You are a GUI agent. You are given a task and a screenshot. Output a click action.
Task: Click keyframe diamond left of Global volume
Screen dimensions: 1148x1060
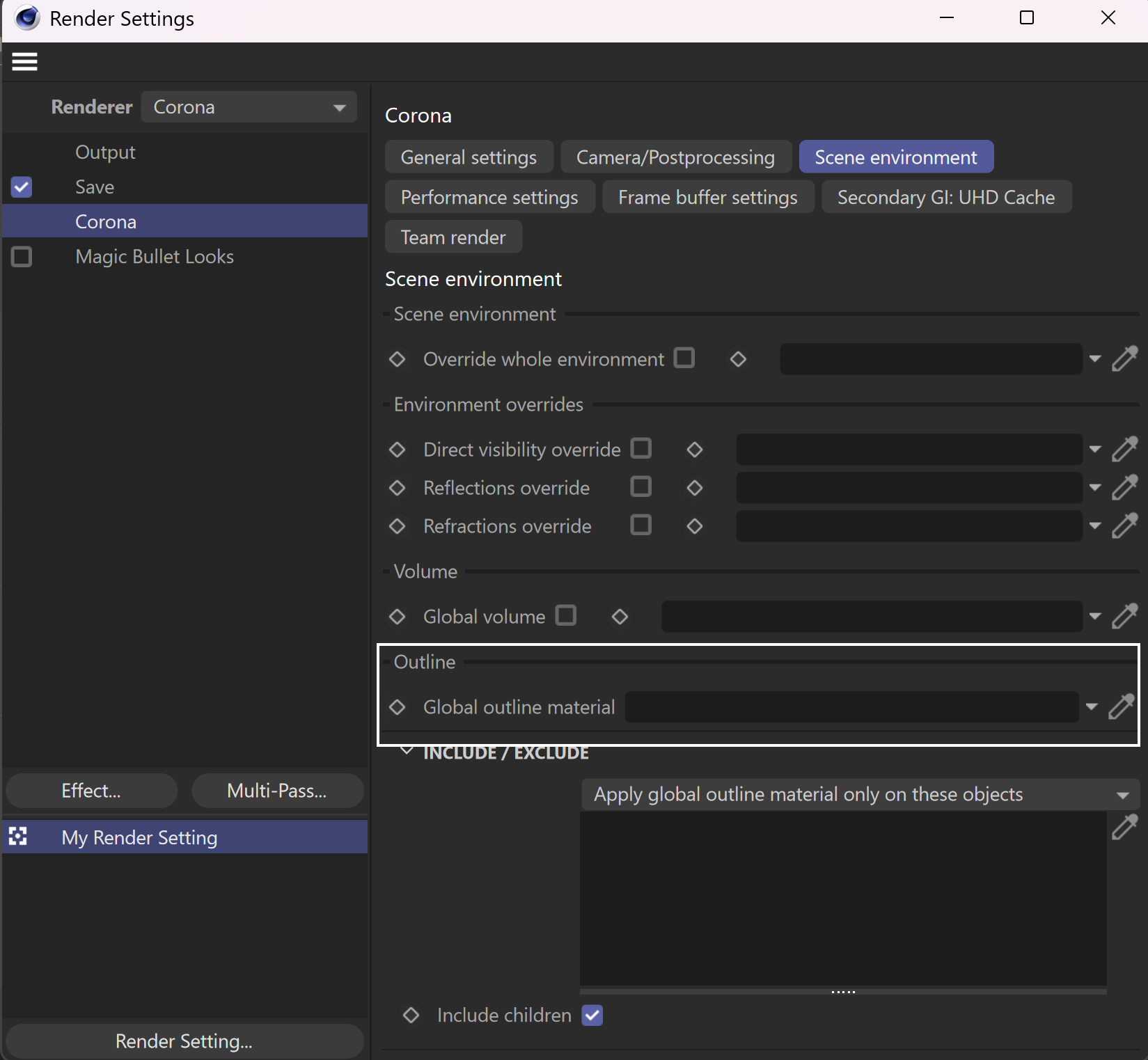(398, 617)
